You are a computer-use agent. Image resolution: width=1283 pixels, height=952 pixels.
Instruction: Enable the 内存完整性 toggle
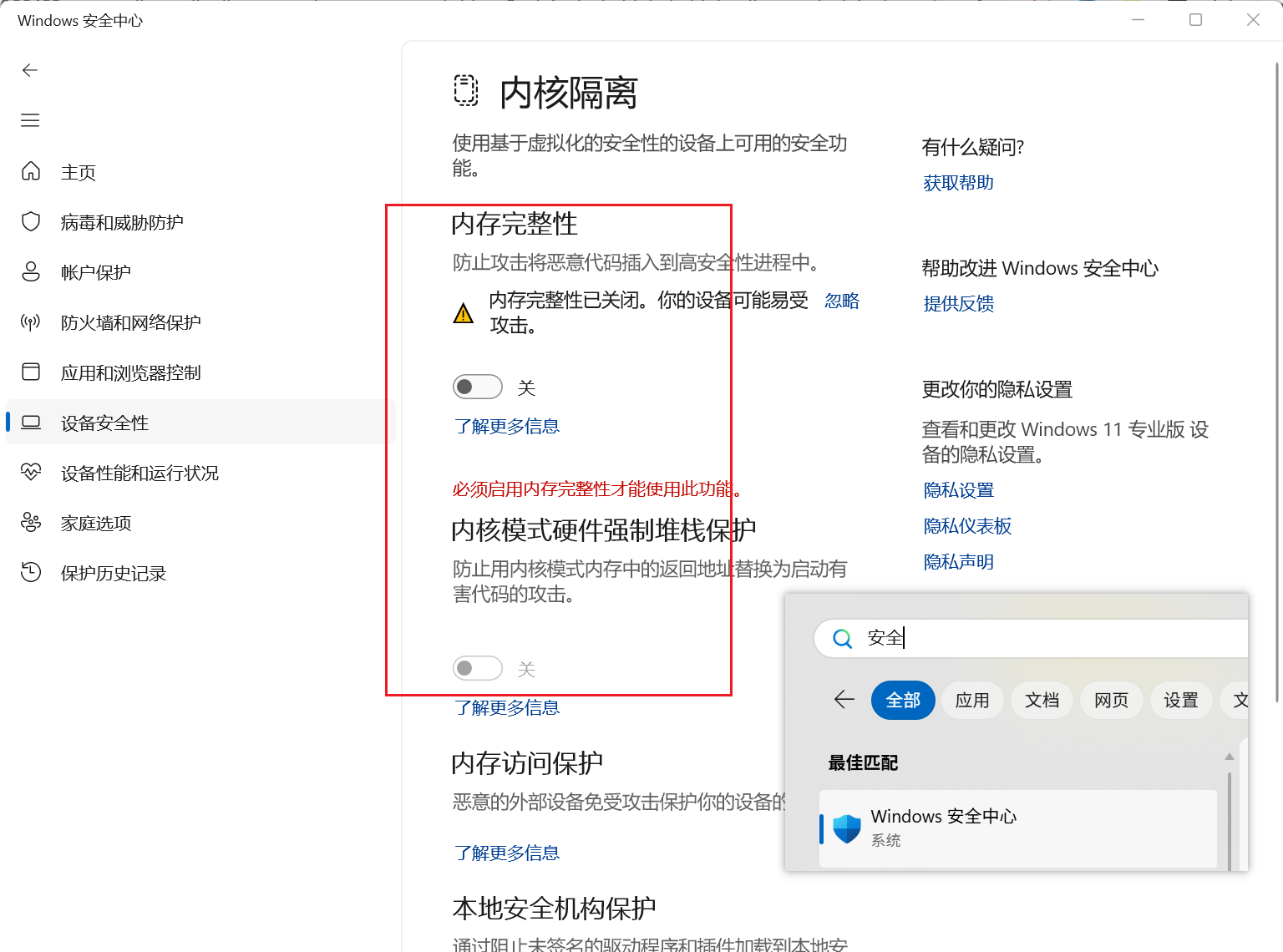click(477, 386)
